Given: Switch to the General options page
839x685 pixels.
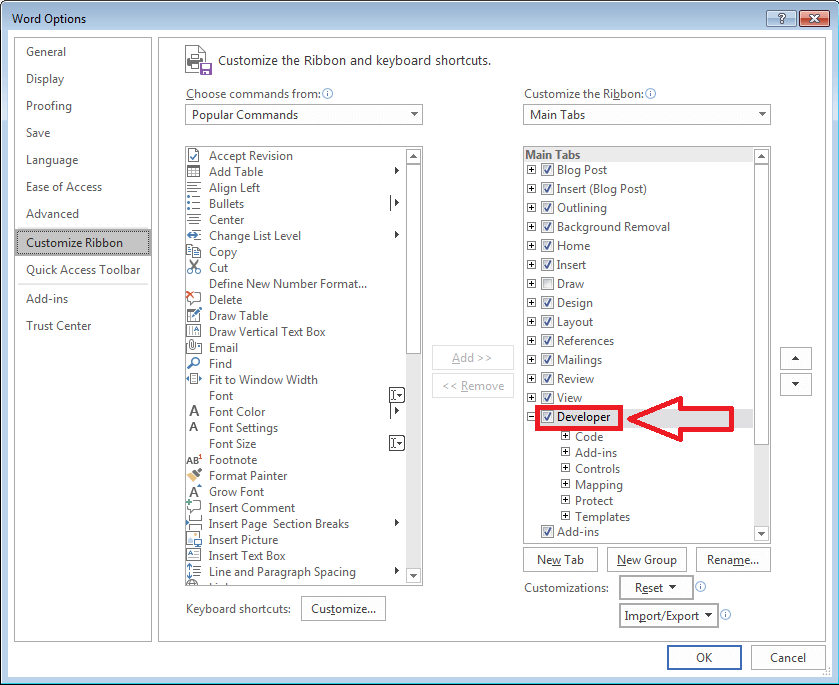Looking at the screenshot, I should click(x=46, y=51).
